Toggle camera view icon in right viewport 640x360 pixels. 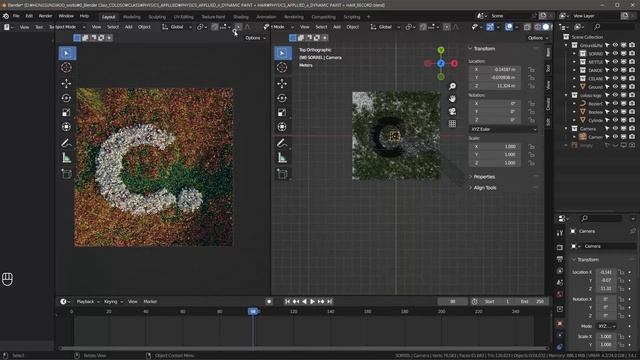[x=452, y=111]
